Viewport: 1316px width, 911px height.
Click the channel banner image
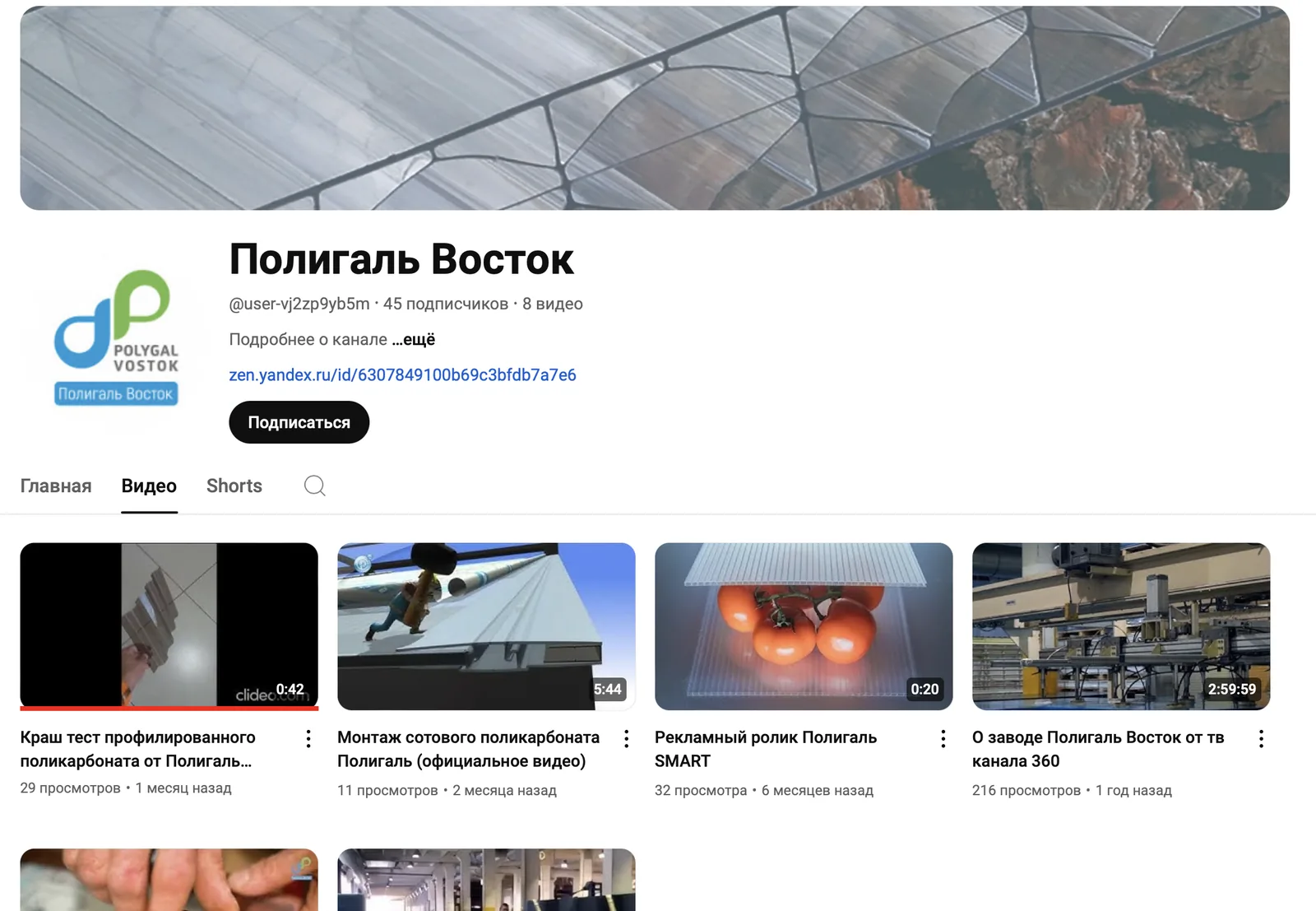click(655, 108)
